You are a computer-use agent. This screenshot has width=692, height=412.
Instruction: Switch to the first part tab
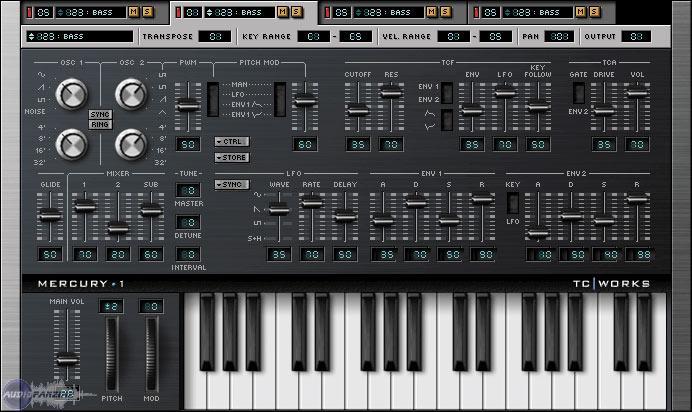(x=94, y=12)
